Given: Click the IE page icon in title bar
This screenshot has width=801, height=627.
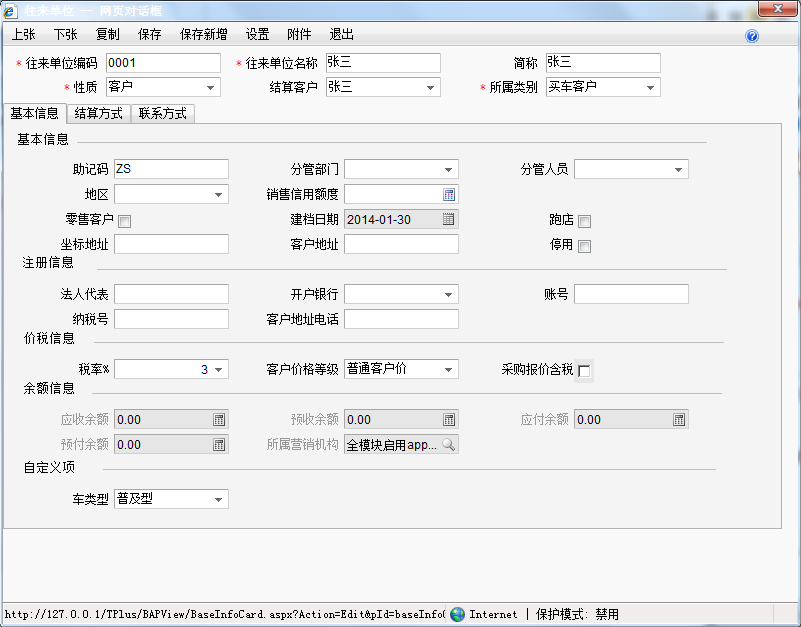Looking at the screenshot, I should click(10, 11).
